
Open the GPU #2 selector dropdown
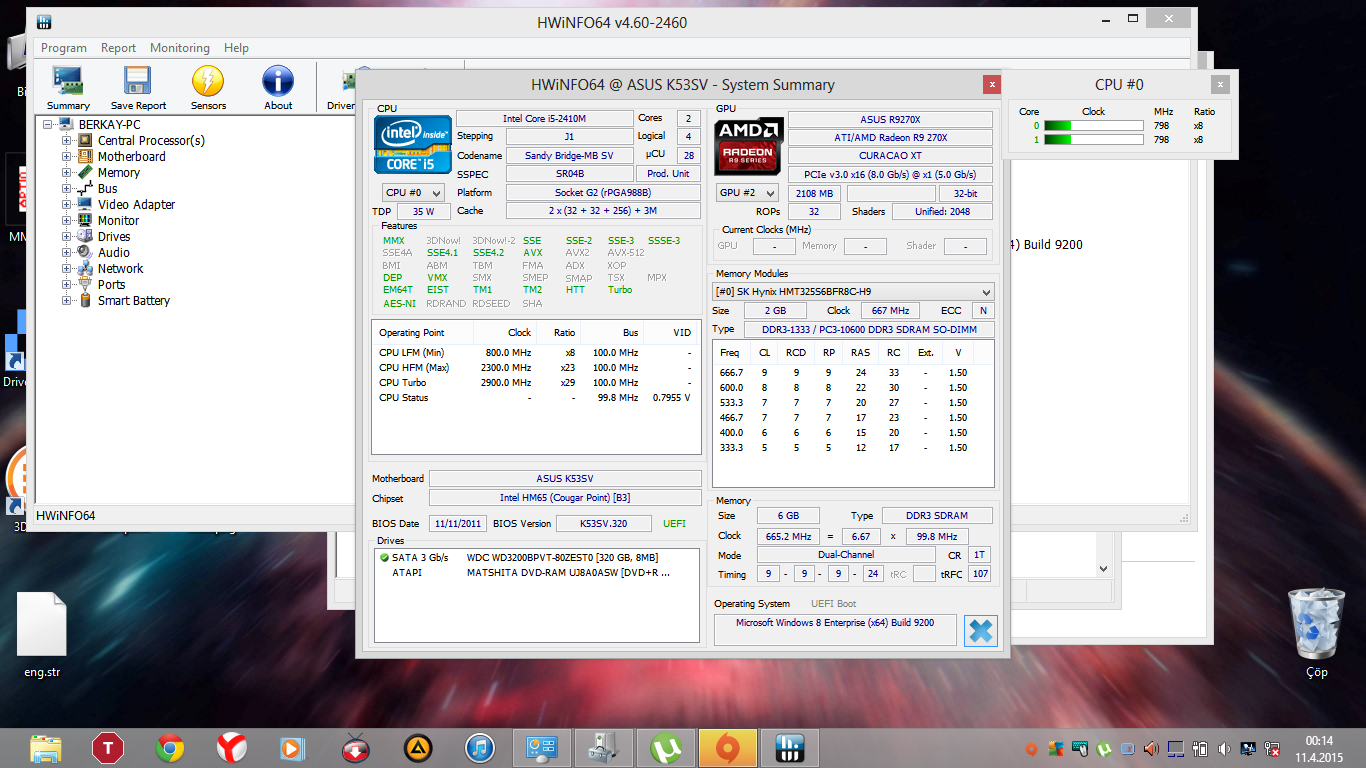[747, 193]
